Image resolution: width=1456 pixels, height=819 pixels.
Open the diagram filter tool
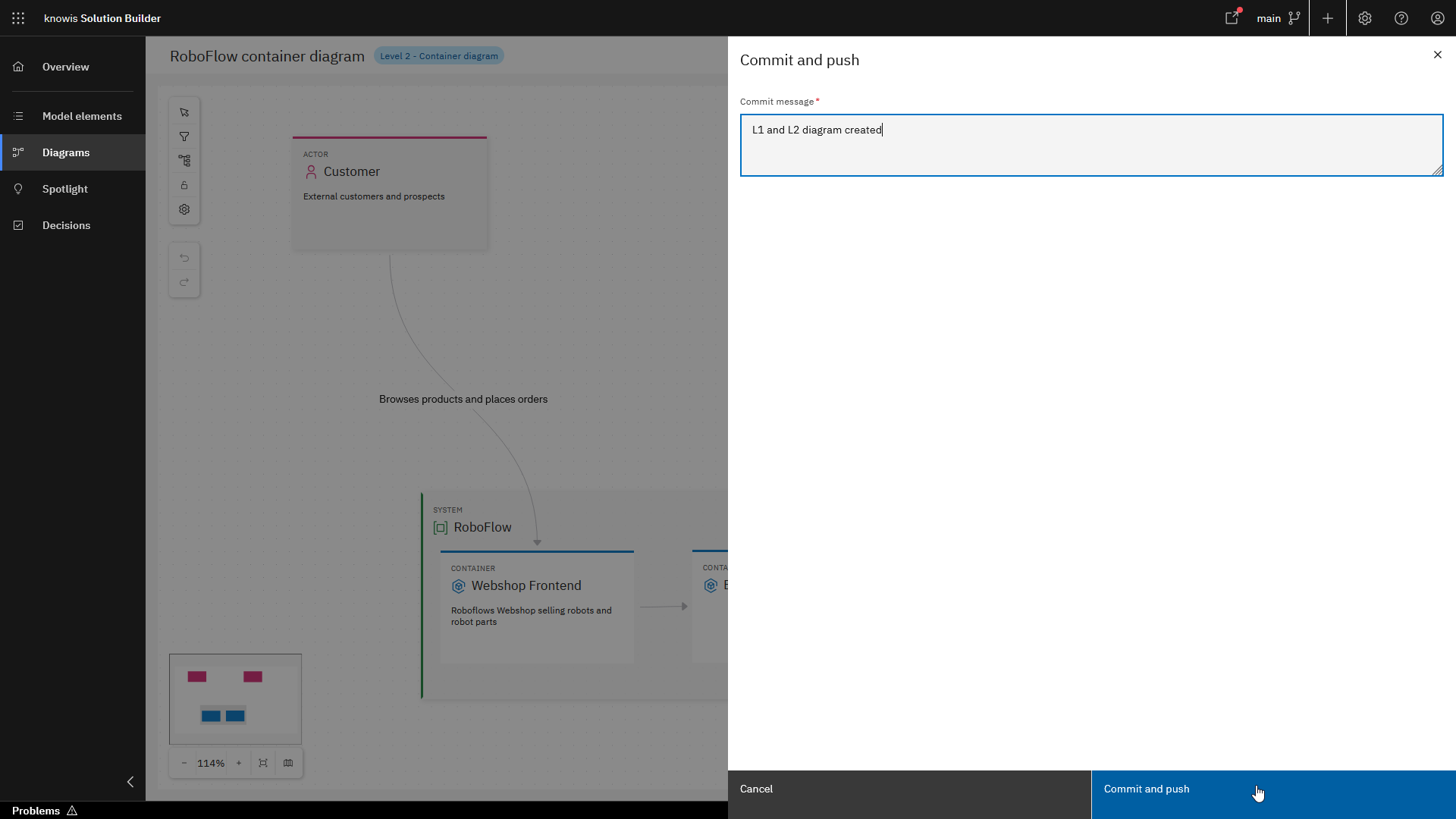coord(184,136)
